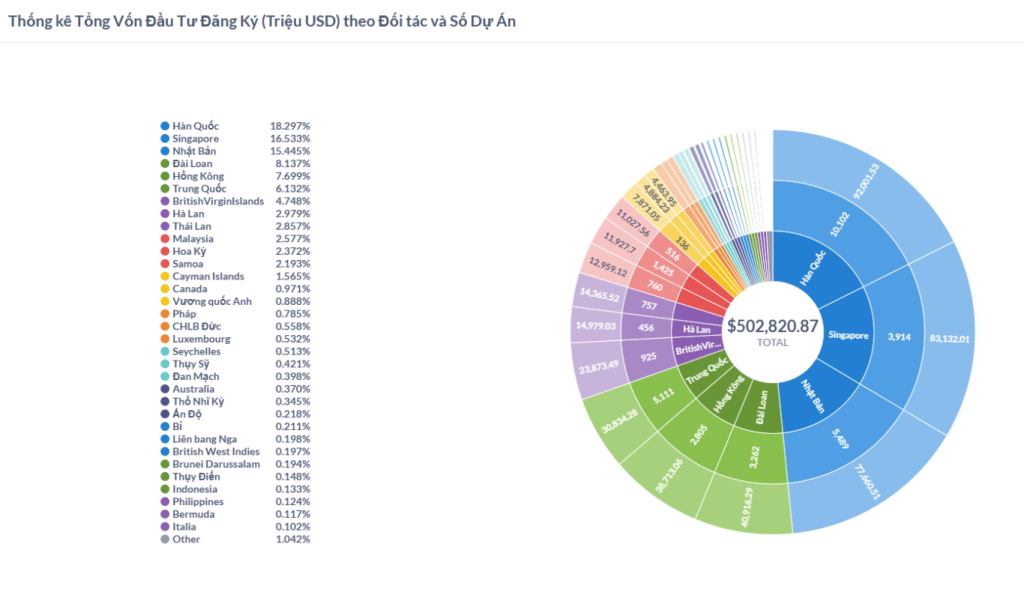
Task: Click the Hà Lan purple inner slice
Action: [x=697, y=329]
